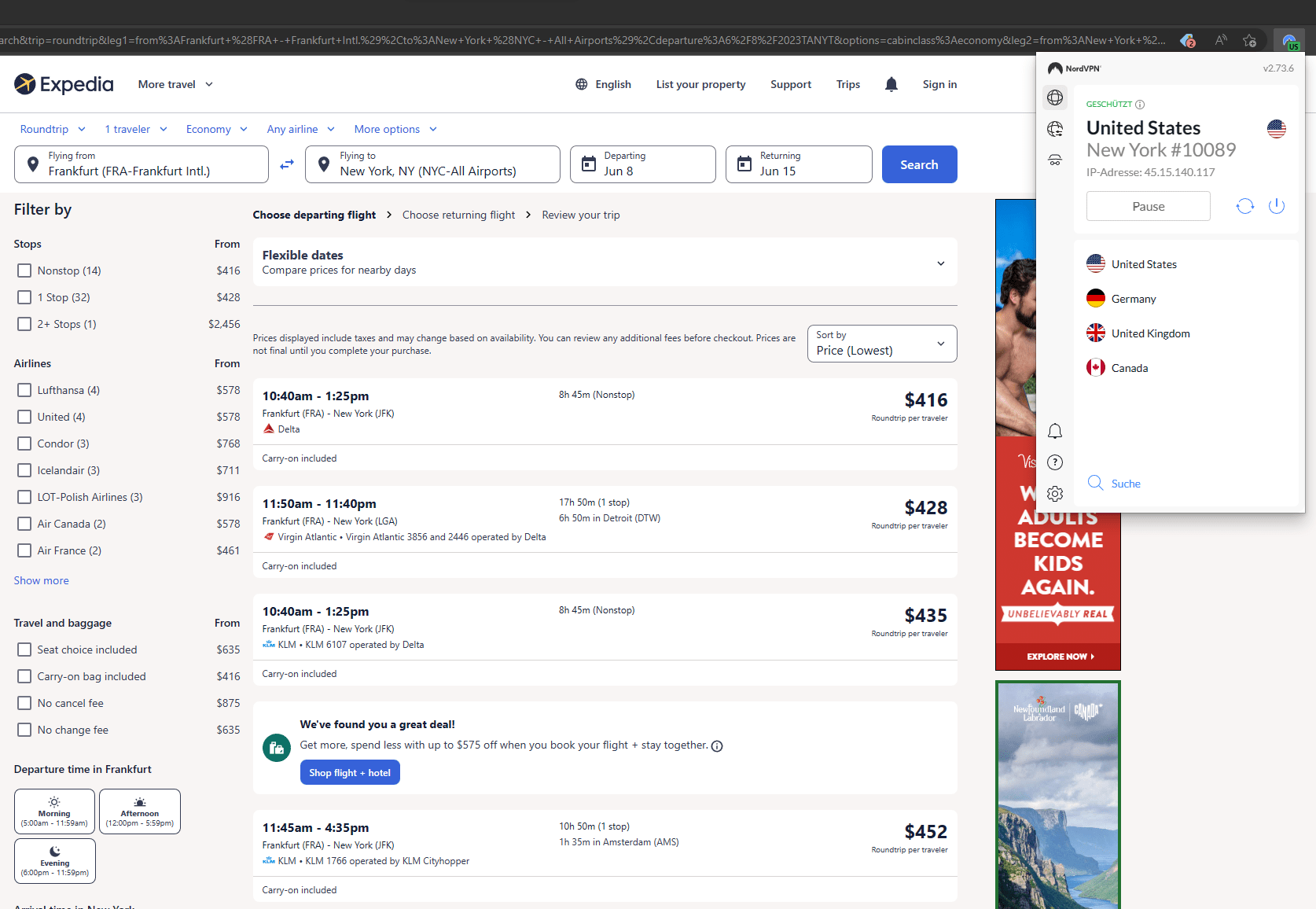
Task: Swap origin and destination airports
Action: (287, 164)
